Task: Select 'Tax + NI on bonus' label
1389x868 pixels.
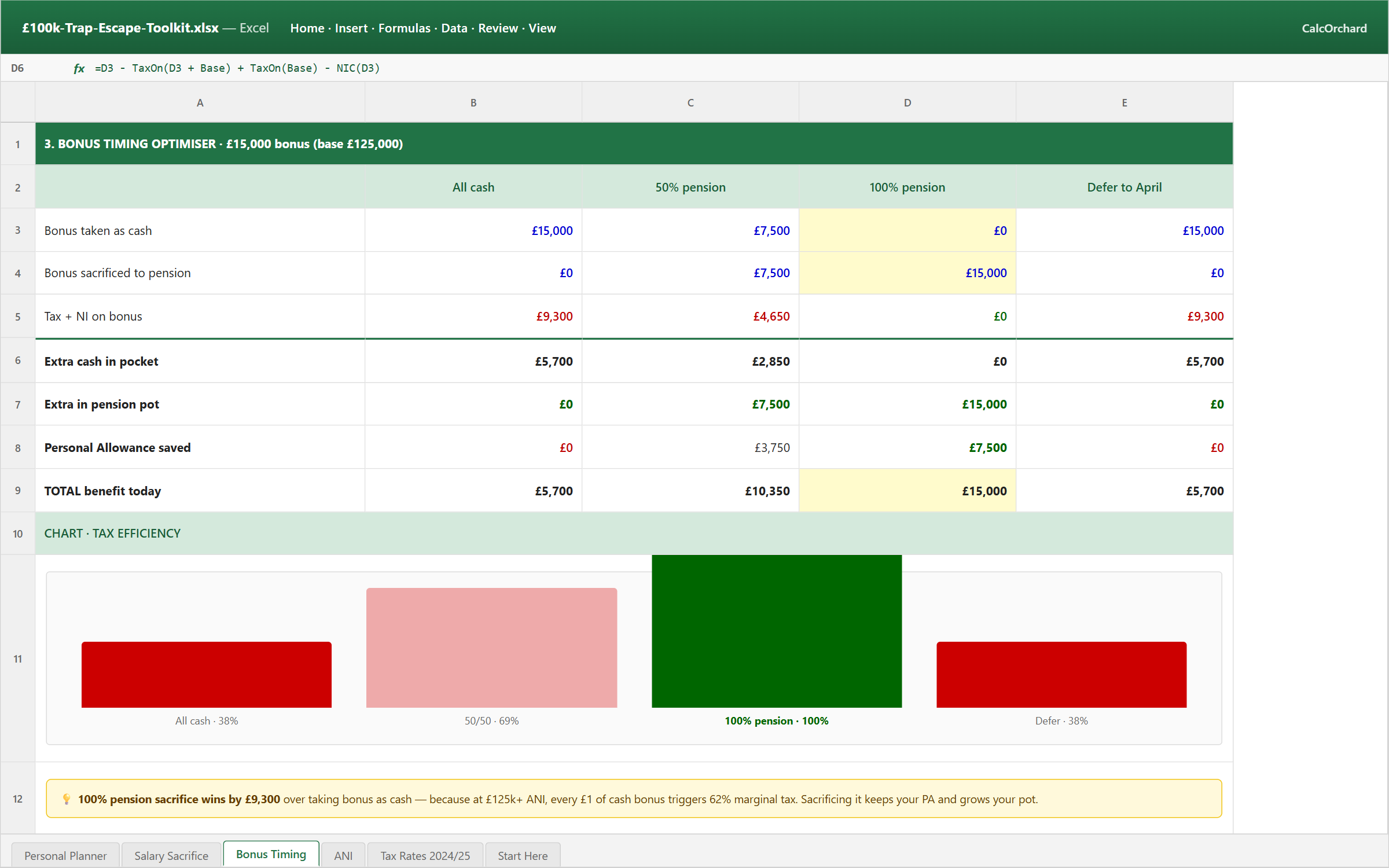Action: (x=200, y=317)
